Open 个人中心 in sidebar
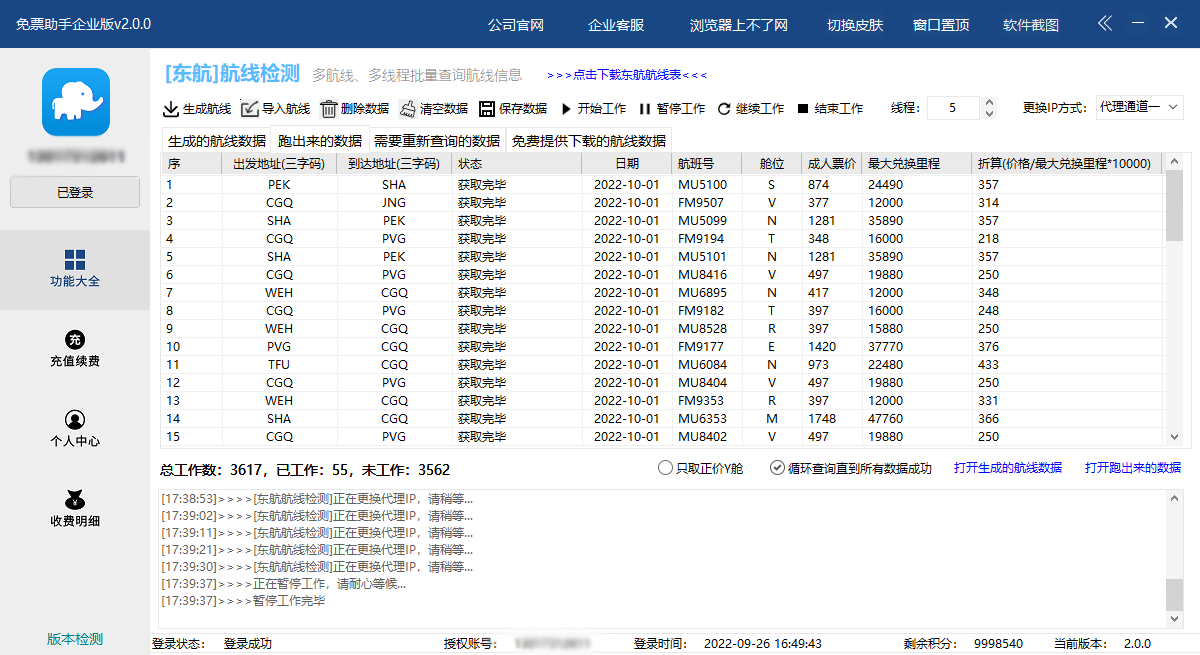The height and width of the screenshot is (655, 1200). tap(75, 429)
